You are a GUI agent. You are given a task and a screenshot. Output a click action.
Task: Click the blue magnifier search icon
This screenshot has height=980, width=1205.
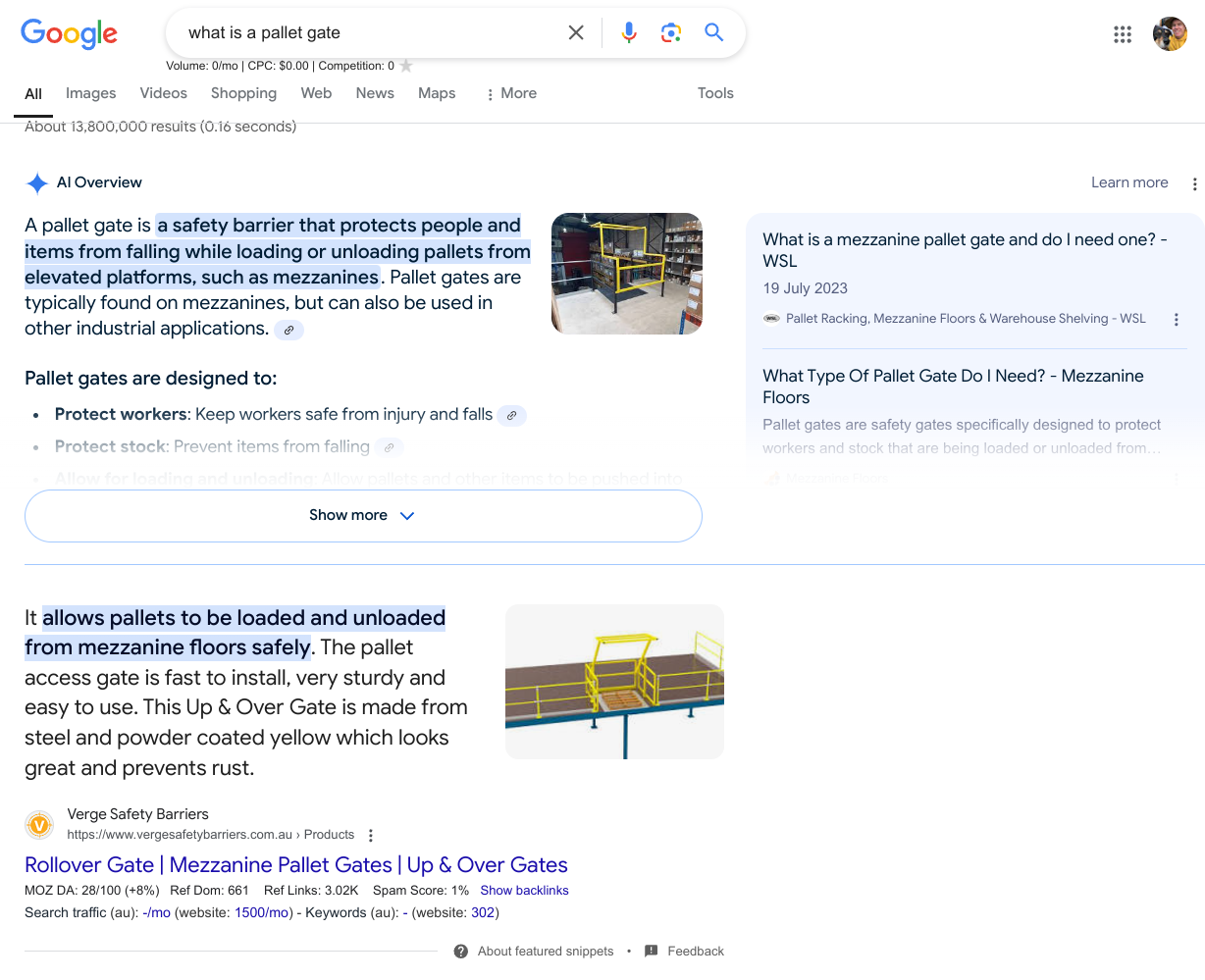(714, 32)
